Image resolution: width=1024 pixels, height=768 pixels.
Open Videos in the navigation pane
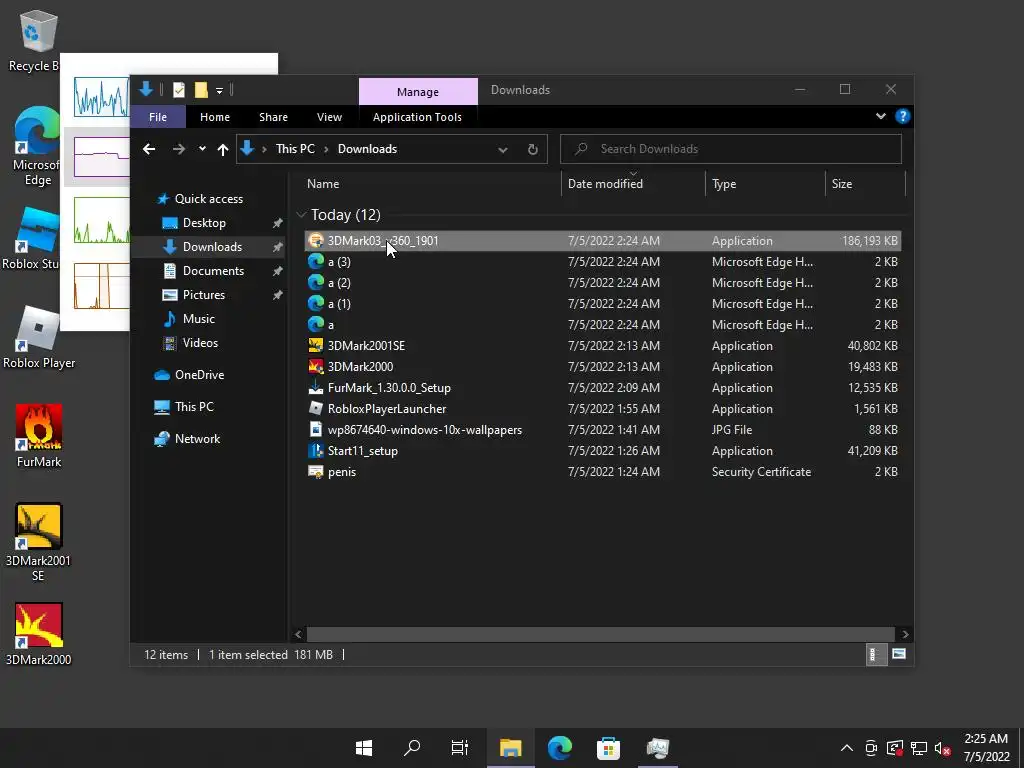point(200,343)
